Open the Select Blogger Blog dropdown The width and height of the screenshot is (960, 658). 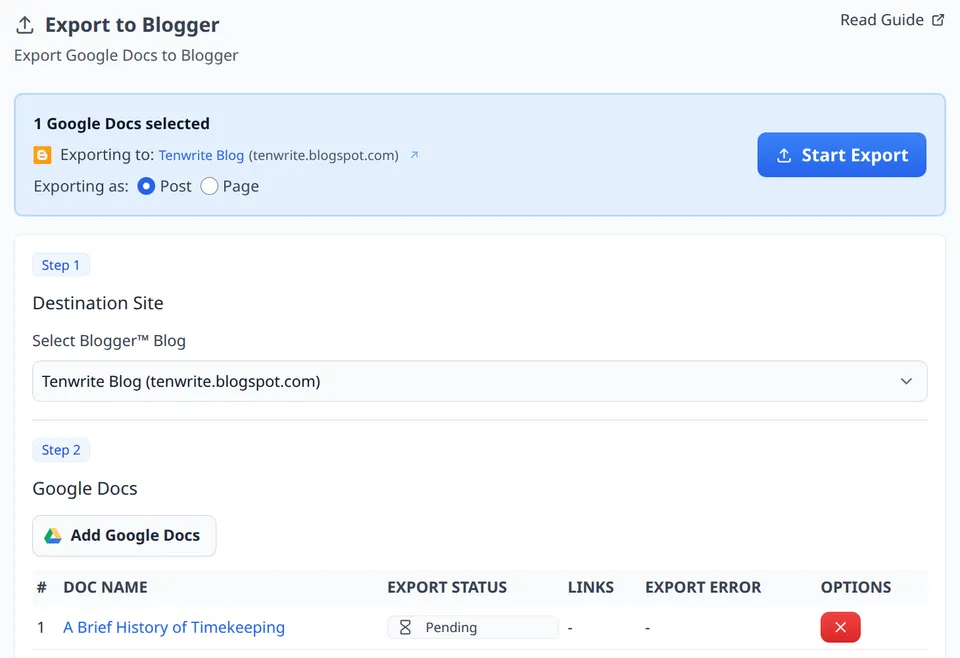pyautogui.click(x=479, y=381)
